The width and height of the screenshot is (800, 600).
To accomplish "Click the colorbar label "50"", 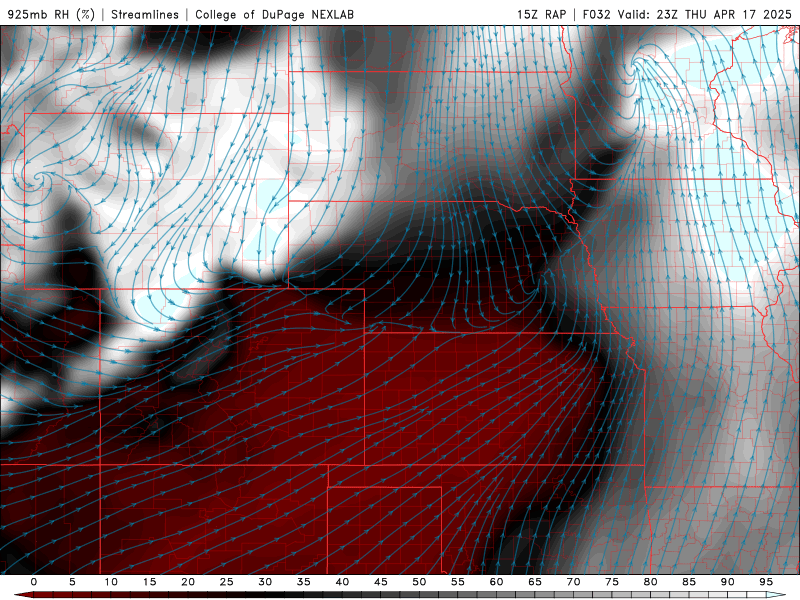I will tap(419, 582).
